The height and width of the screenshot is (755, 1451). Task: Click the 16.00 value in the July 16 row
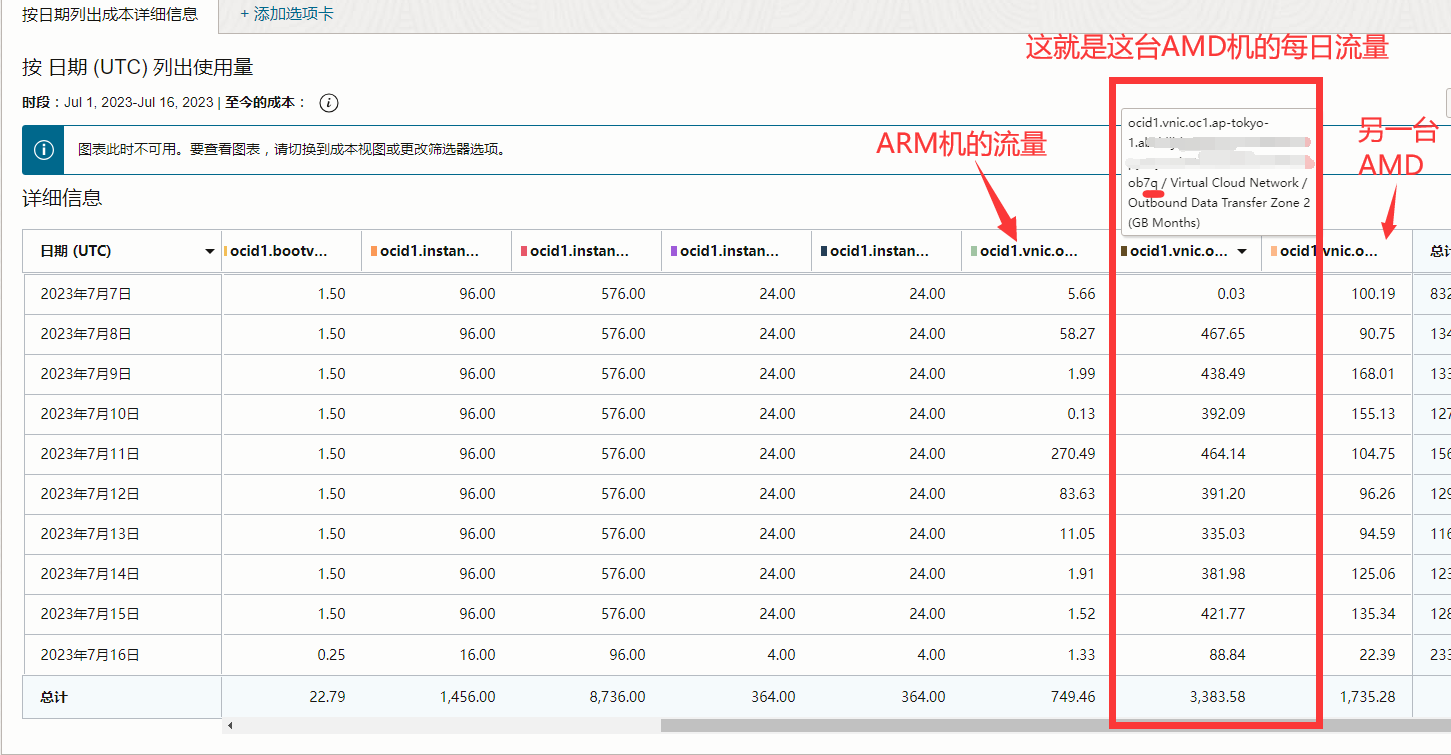click(477, 655)
